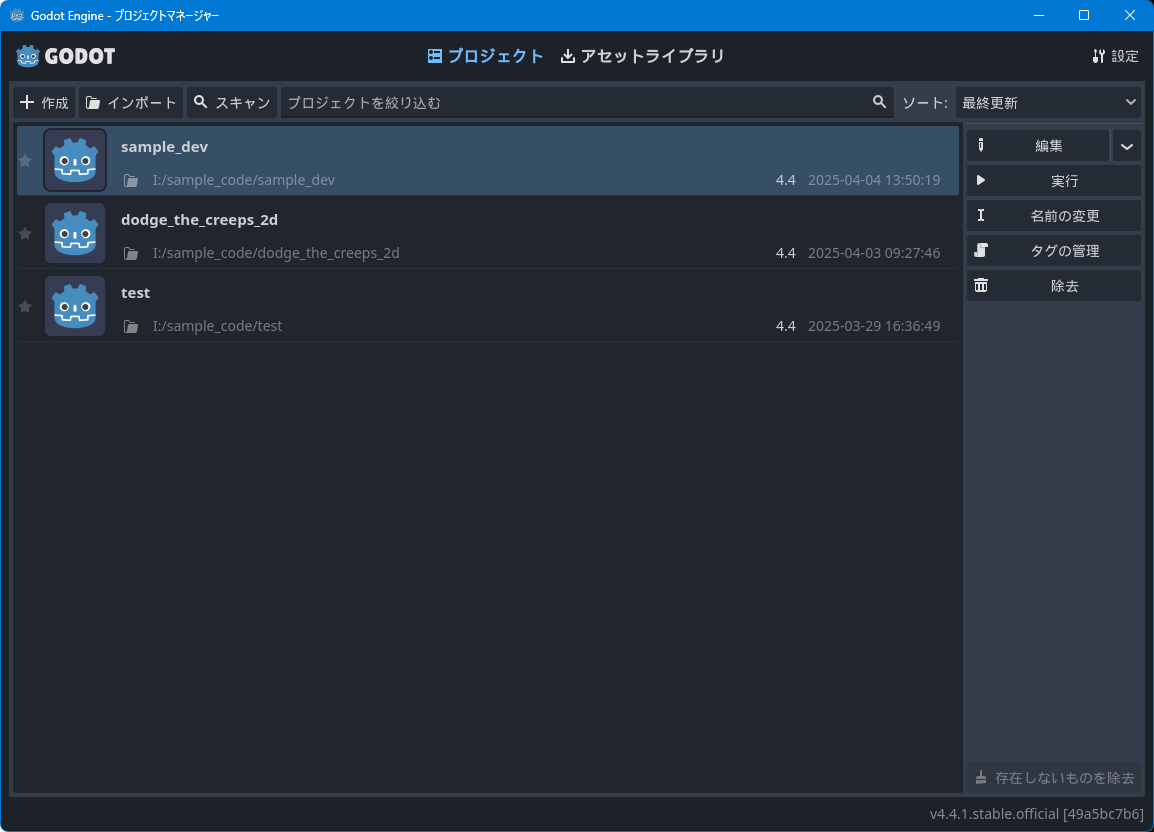1154x832 pixels.
Task: Select the dodge_the_creeps_2d project name
Action: click(199, 219)
